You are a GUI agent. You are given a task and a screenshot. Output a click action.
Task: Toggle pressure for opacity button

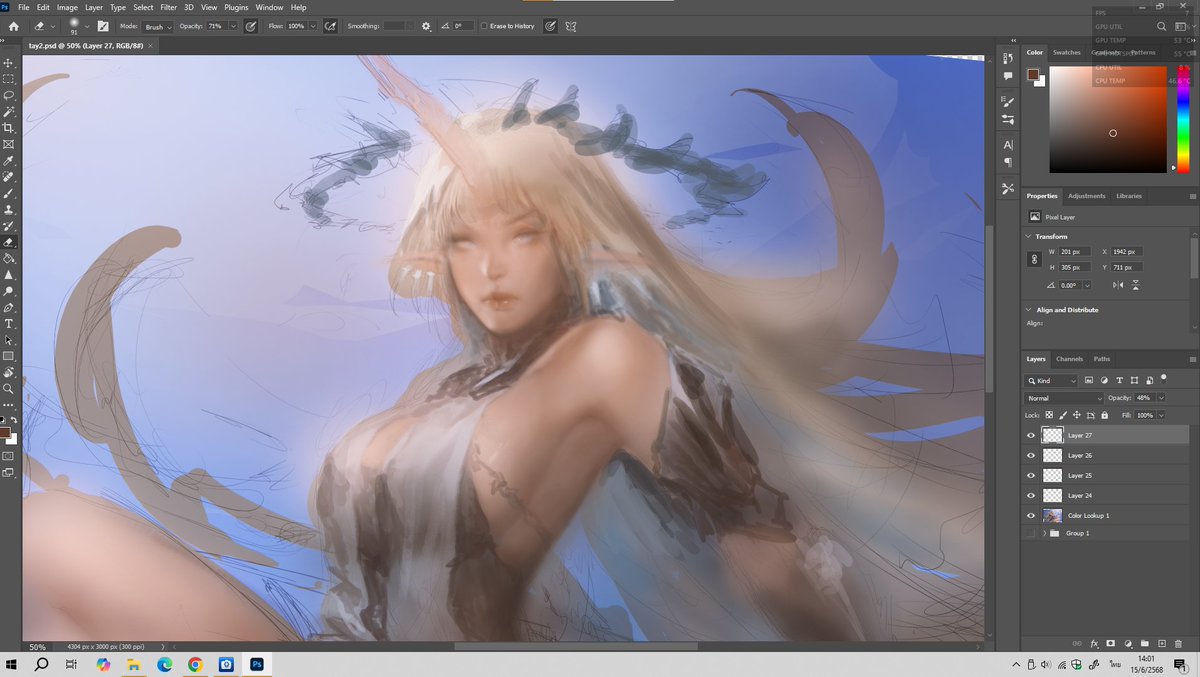click(251, 26)
